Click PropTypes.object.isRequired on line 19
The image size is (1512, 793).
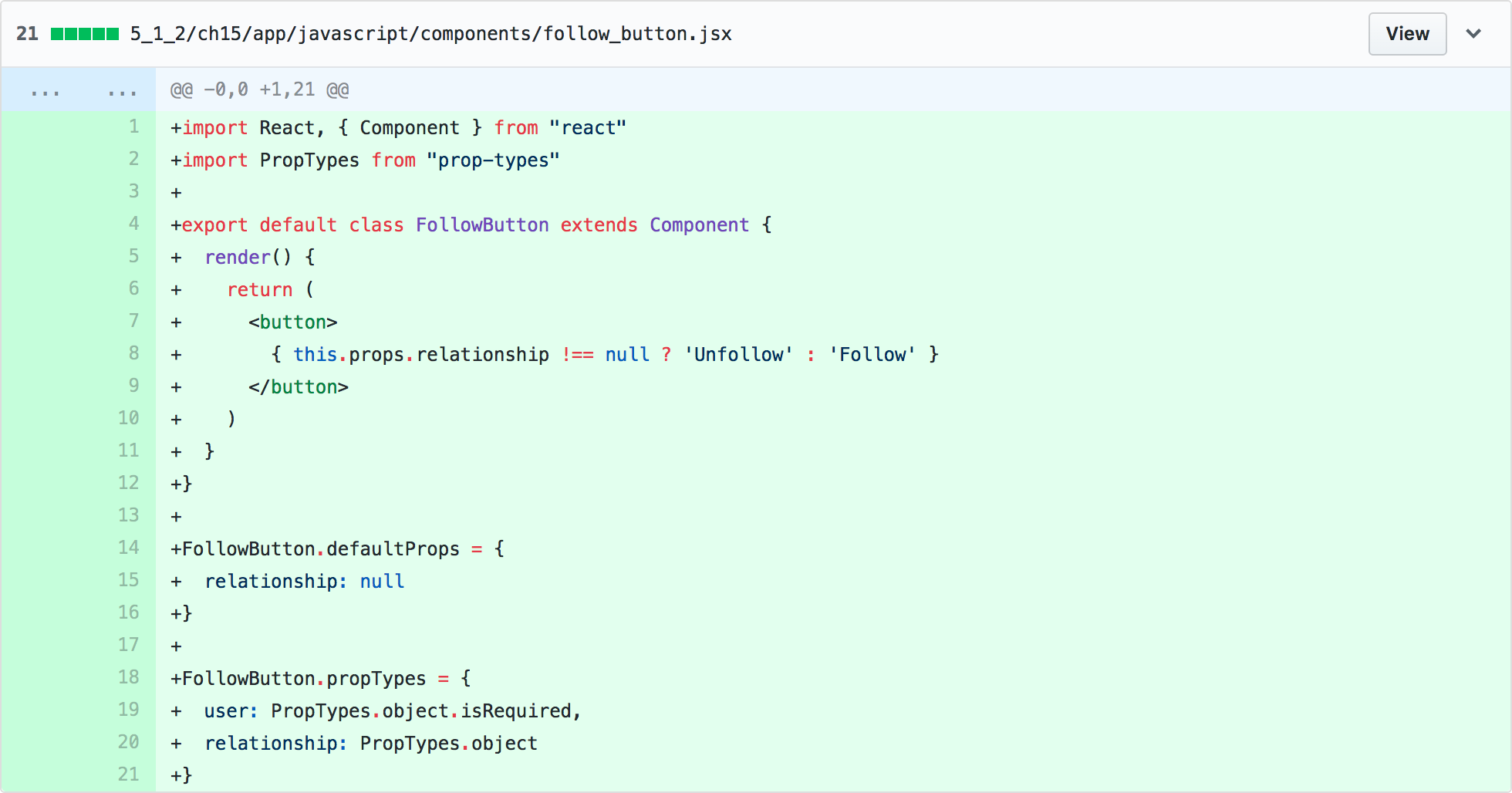pyautogui.click(x=420, y=710)
